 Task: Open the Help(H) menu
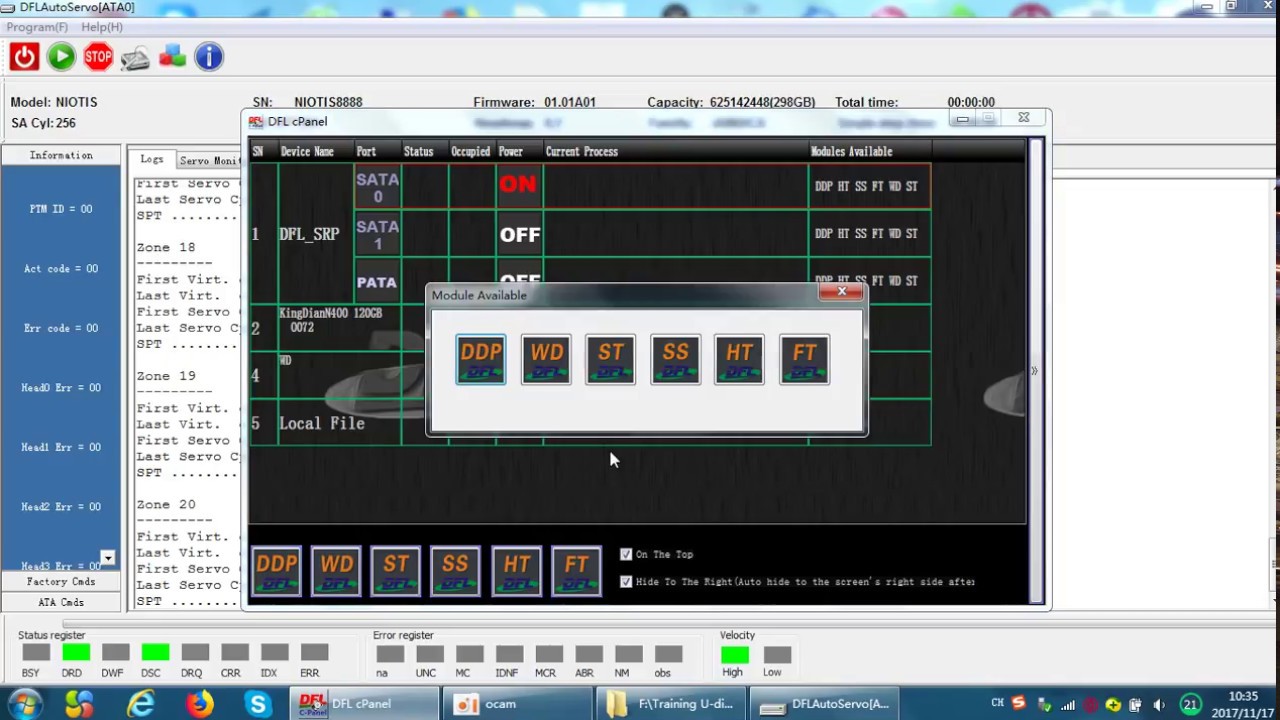[x=102, y=27]
